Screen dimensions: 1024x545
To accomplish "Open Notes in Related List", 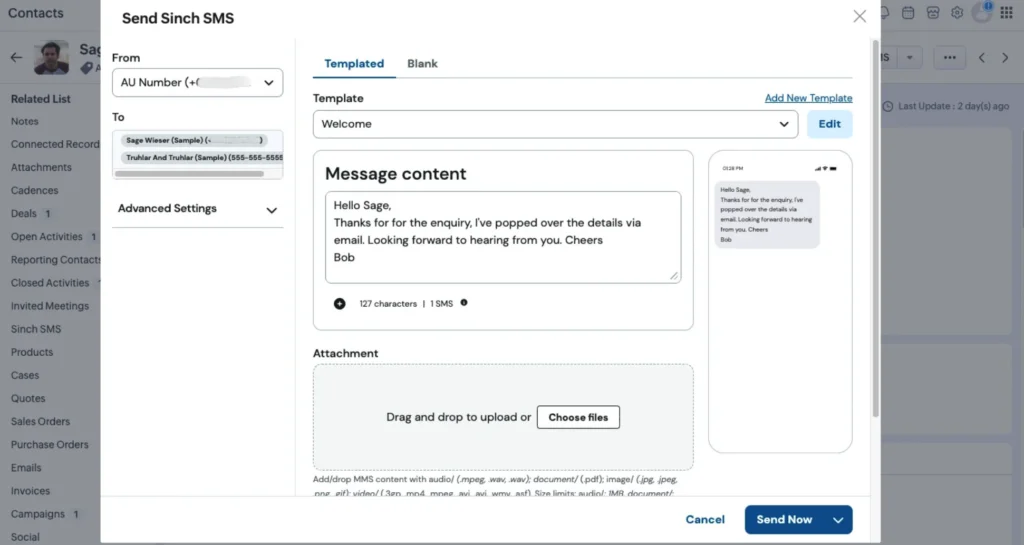I will pyautogui.click(x=25, y=121).
